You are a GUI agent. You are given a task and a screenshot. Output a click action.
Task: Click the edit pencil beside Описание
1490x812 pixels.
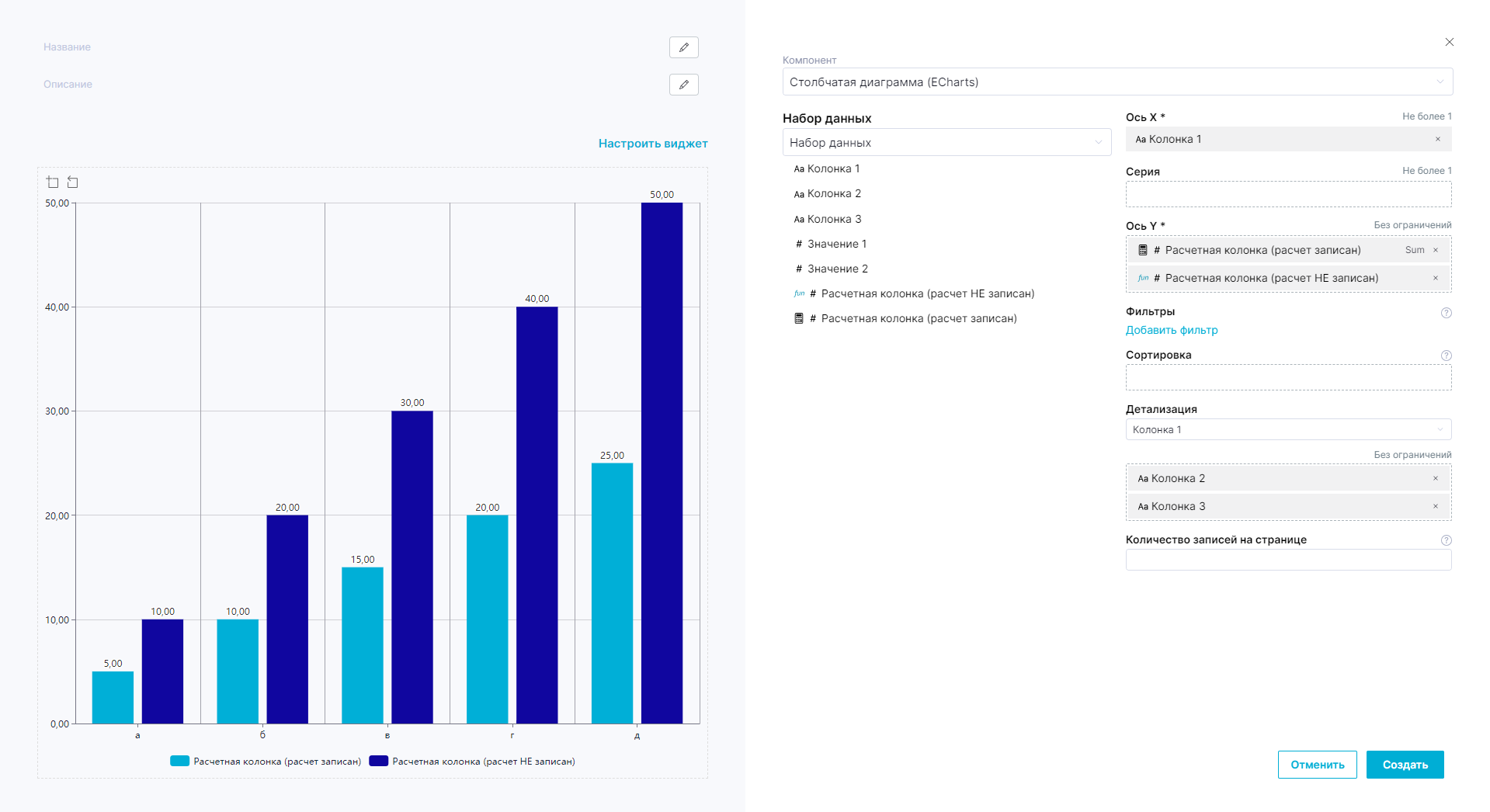pos(683,85)
